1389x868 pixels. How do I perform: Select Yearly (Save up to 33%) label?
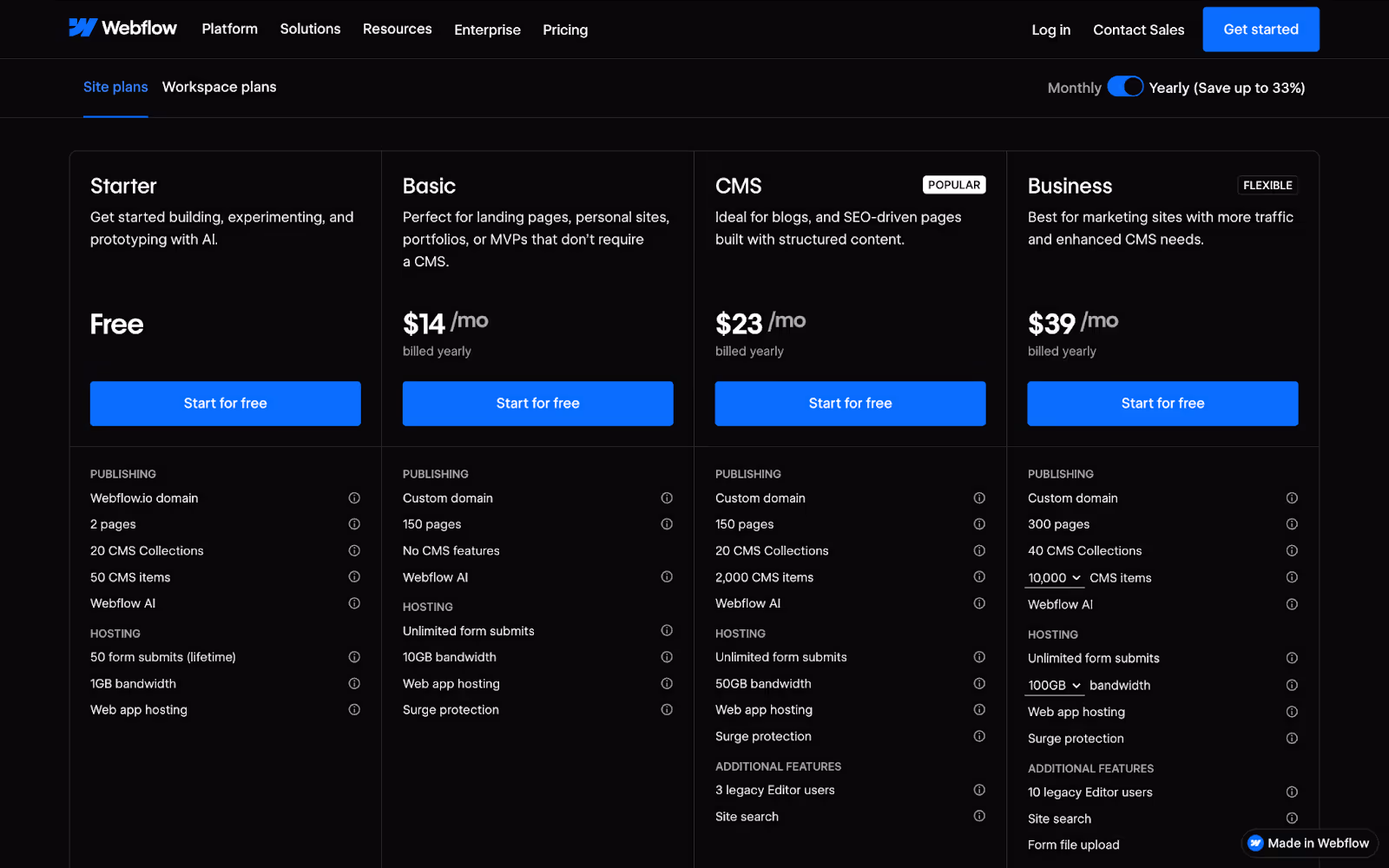coord(1227,88)
